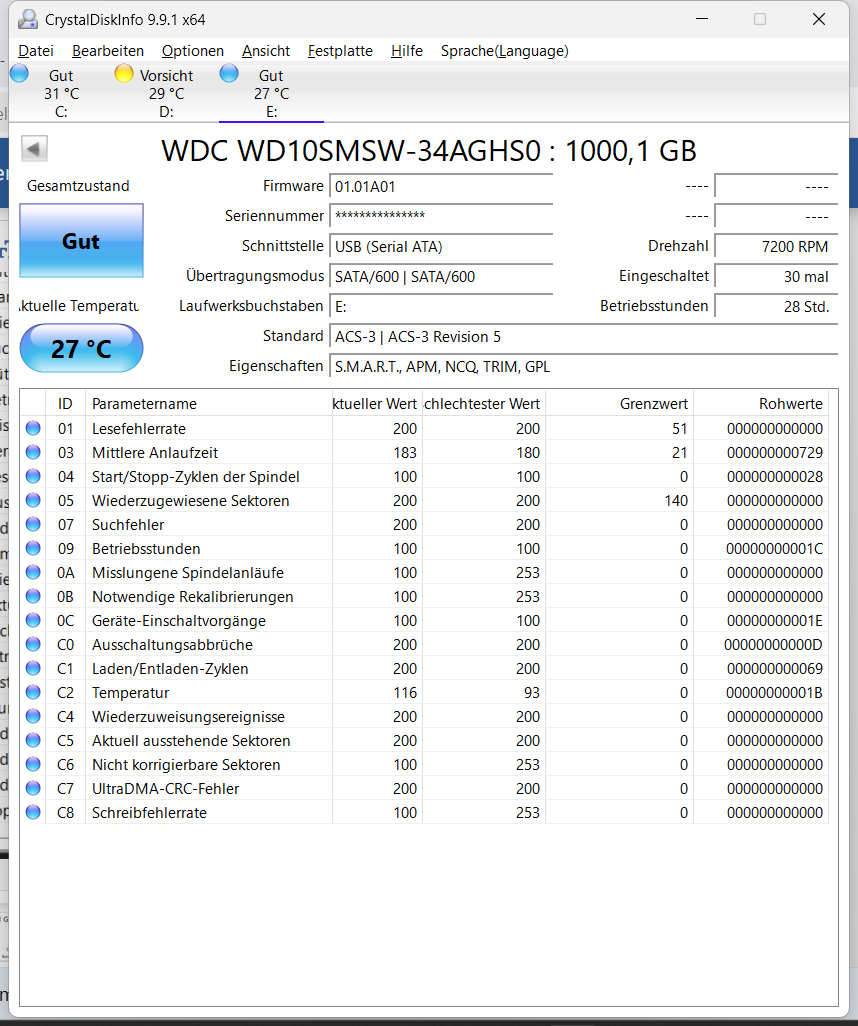Viewport: 858px width, 1026px height.
Task: Click the Eingeschaltet value 30 mal
Action: pos(776,276)
